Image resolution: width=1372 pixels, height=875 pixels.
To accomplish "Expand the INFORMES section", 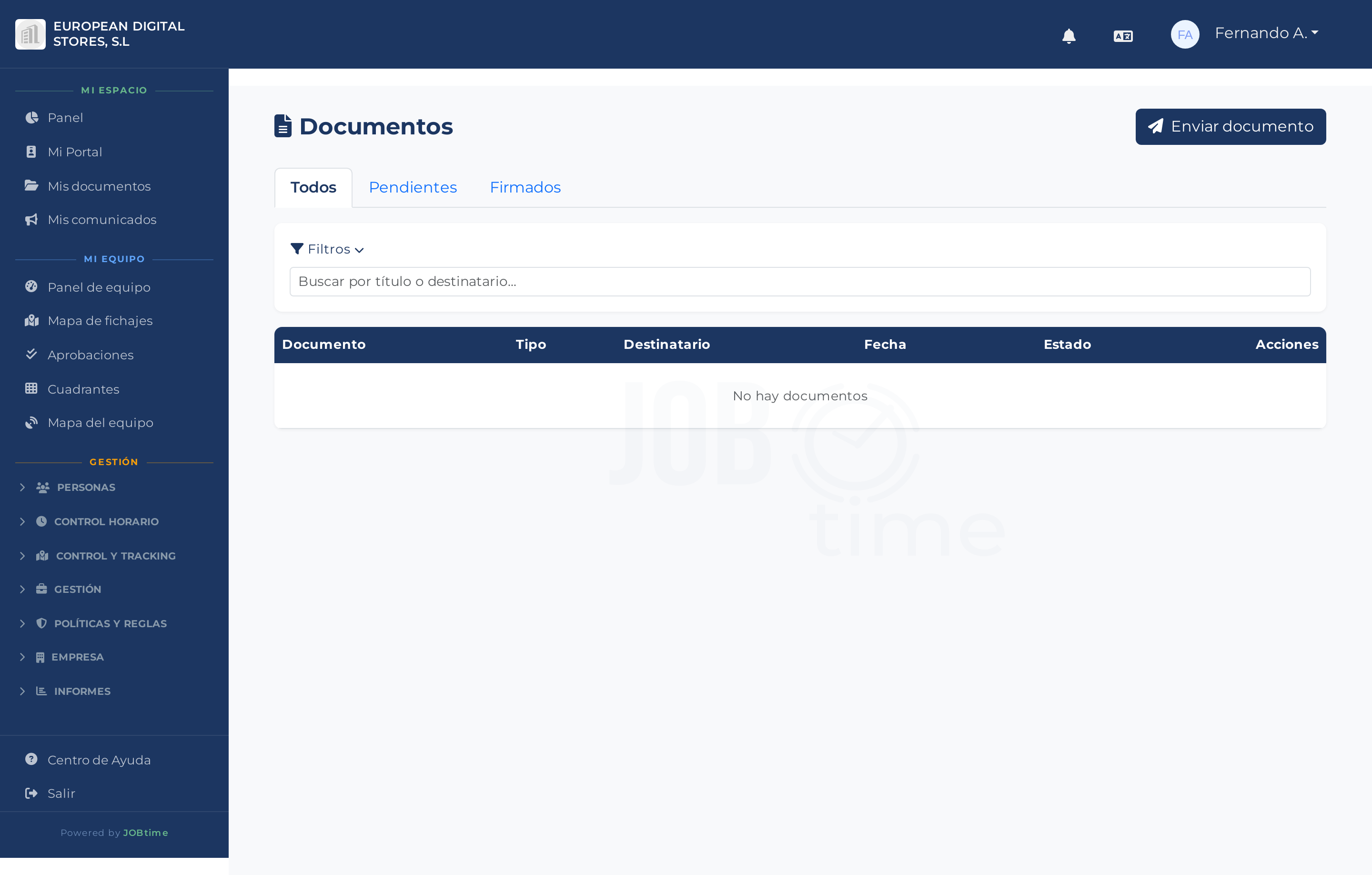I will click(x=82, y=691).
